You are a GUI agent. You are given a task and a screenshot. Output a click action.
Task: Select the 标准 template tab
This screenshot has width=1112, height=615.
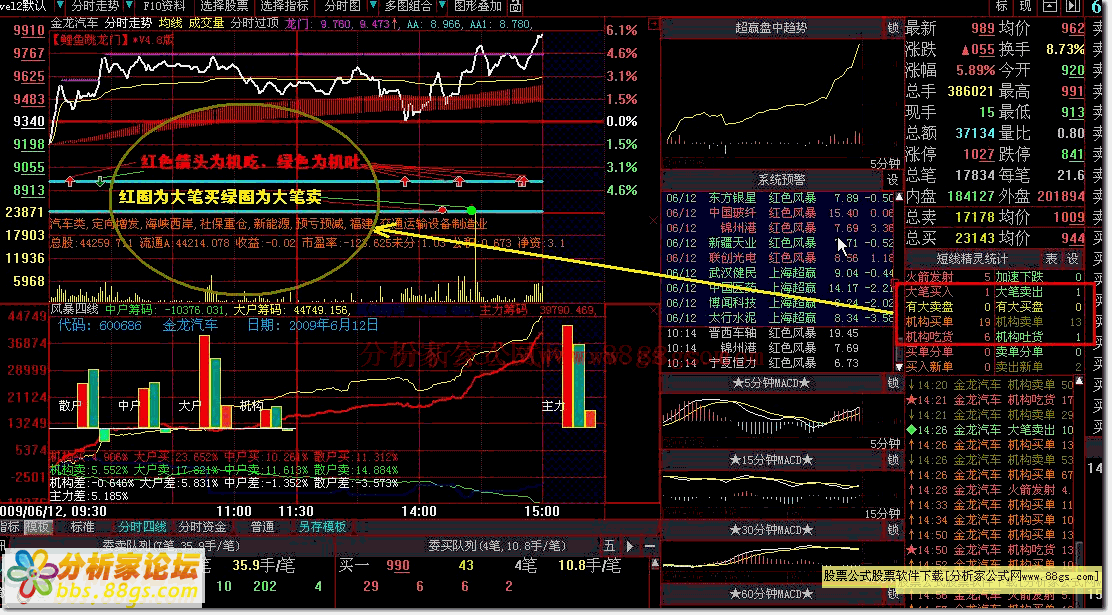click(x=82, y=527)
